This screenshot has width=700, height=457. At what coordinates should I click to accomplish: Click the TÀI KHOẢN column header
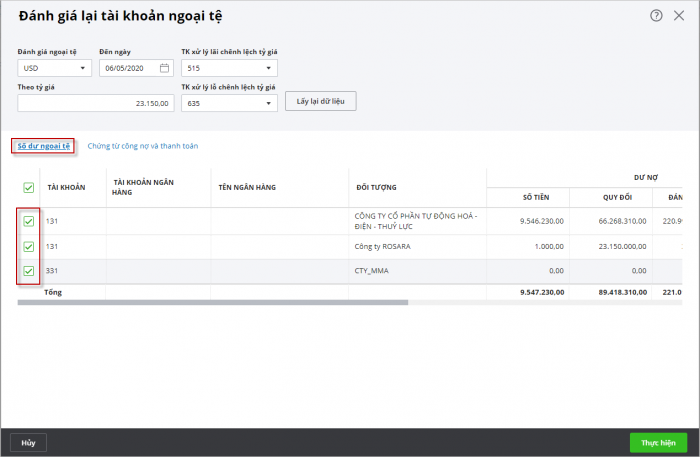tap(67, 187)
